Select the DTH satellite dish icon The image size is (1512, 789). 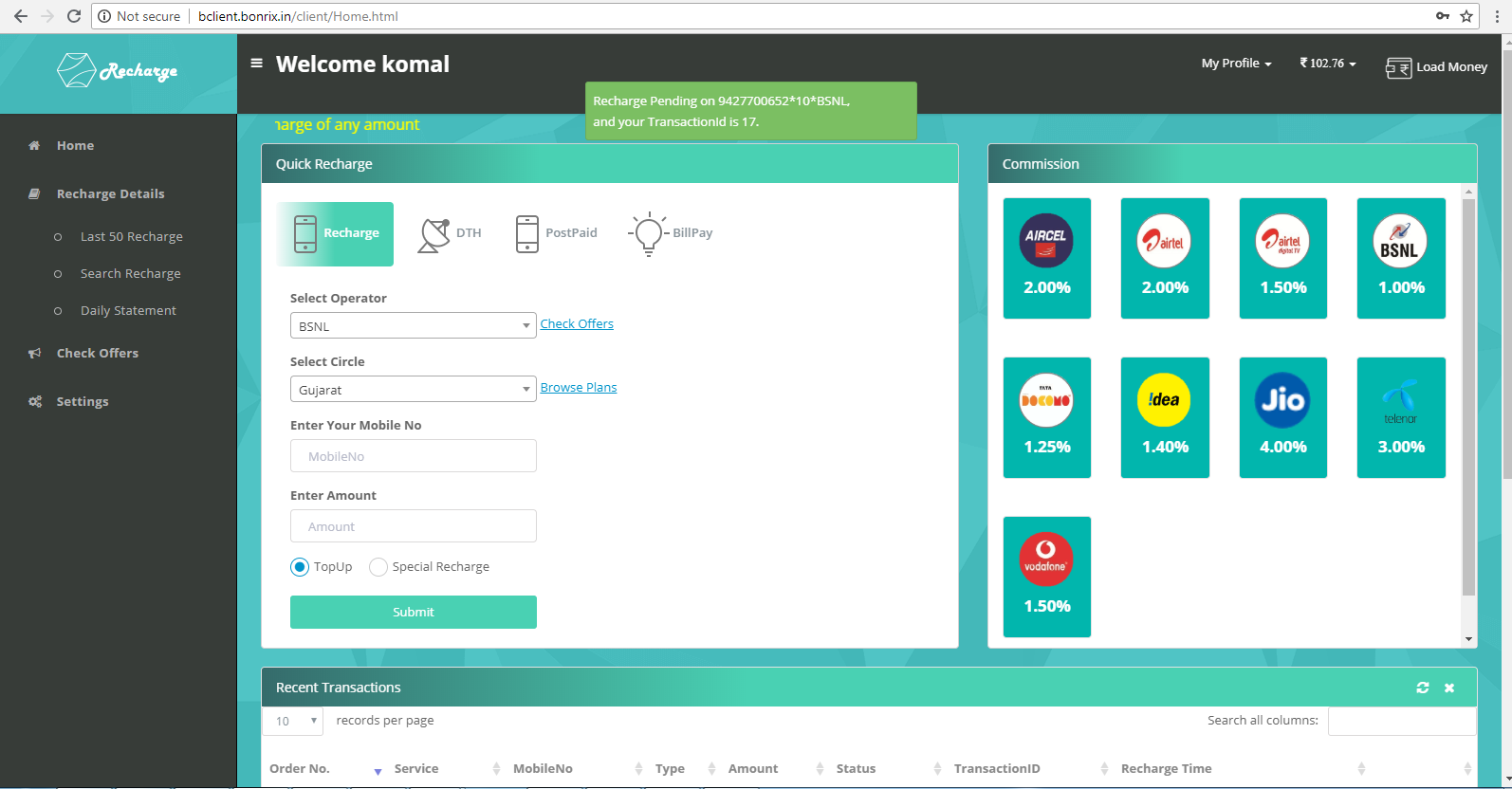point(433,234)
